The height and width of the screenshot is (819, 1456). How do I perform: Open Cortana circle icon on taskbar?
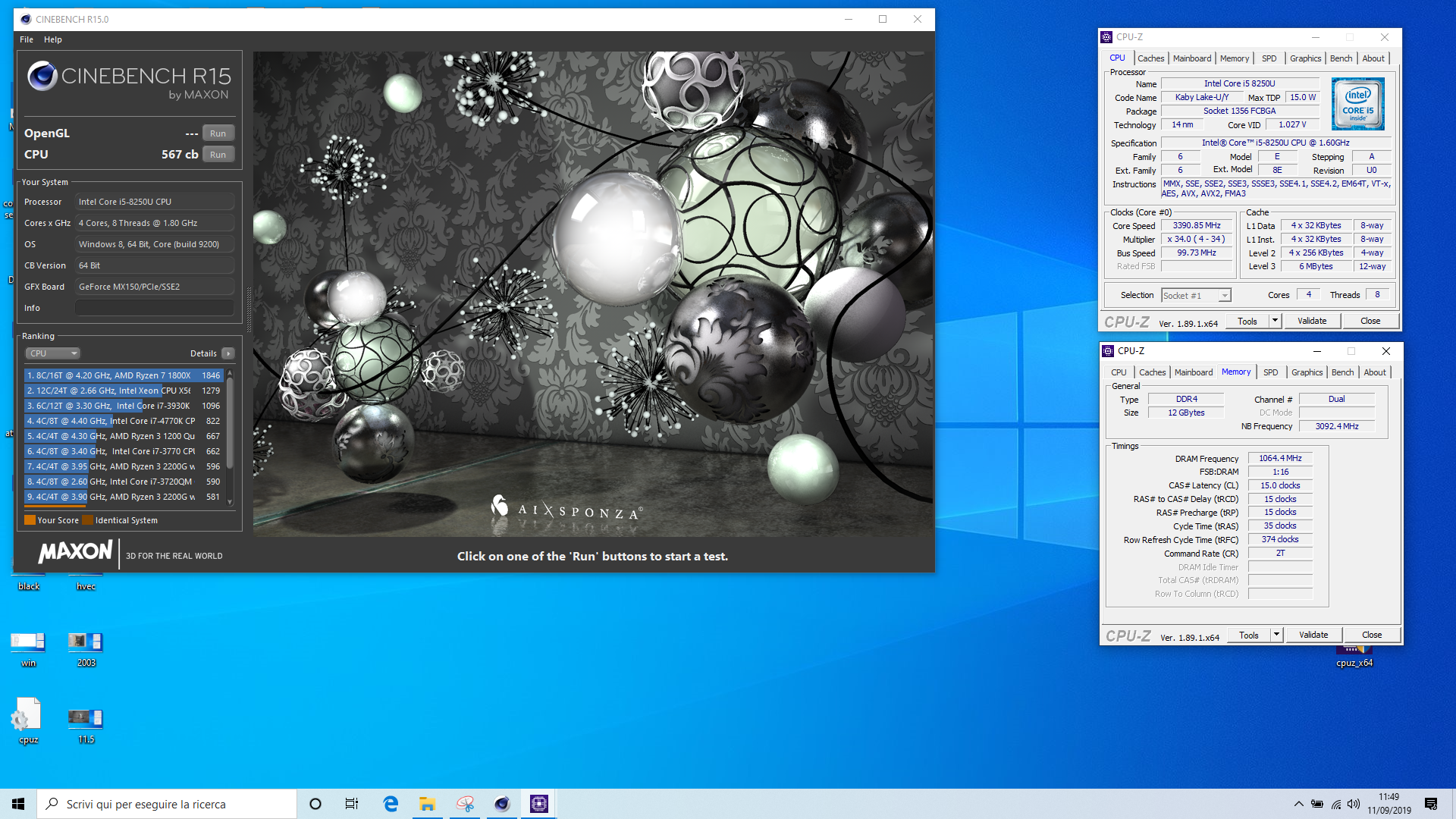click(x=315, y=804)
